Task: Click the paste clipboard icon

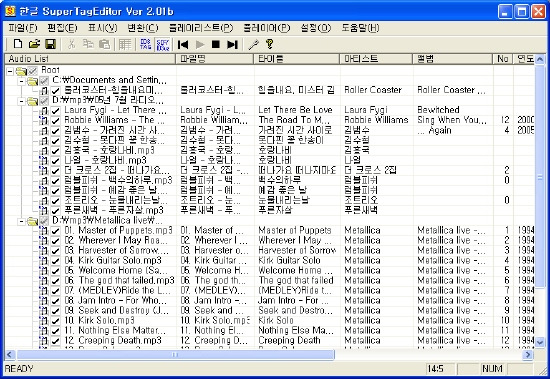Action: (x=104, y=44)
